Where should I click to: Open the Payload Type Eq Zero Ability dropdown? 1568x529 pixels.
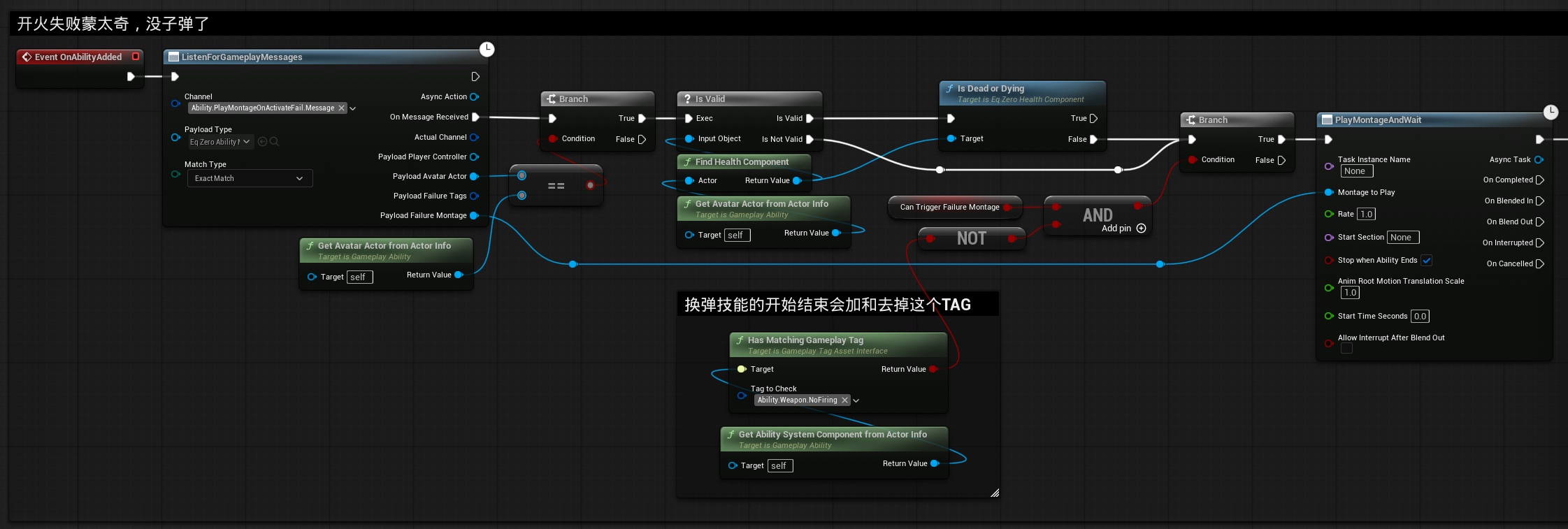(219, 142)
